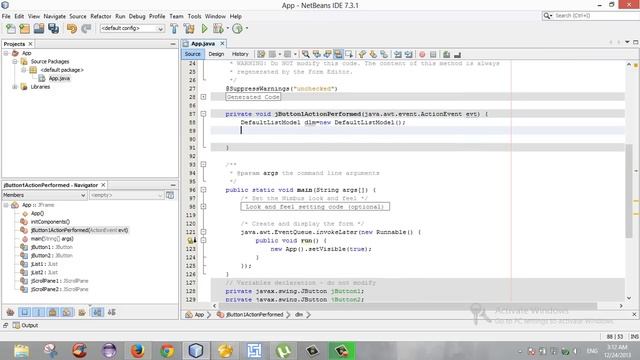This screenshot has height=360, width=640.
Task: Select jButton2 : JButton in Navigator
Action: pyautogui.click(x=51, y=256)
